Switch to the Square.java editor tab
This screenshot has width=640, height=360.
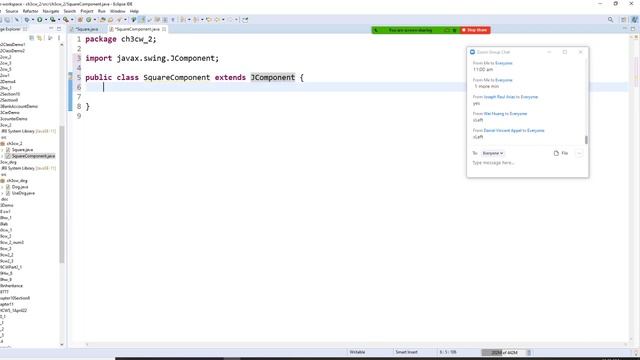[87, 29]
